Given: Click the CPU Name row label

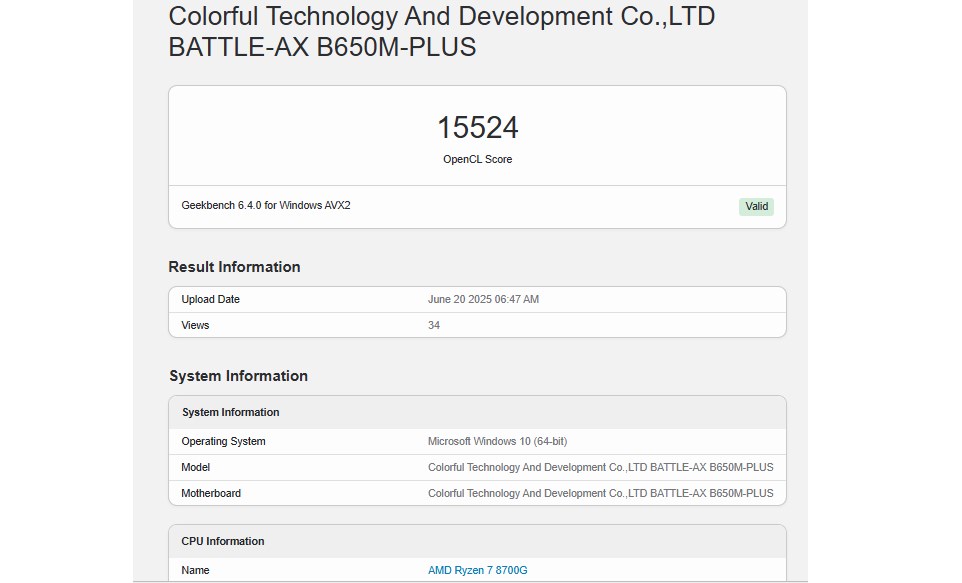Looking at the screenshot, I should pyautogui.click(x=195, y=570).
